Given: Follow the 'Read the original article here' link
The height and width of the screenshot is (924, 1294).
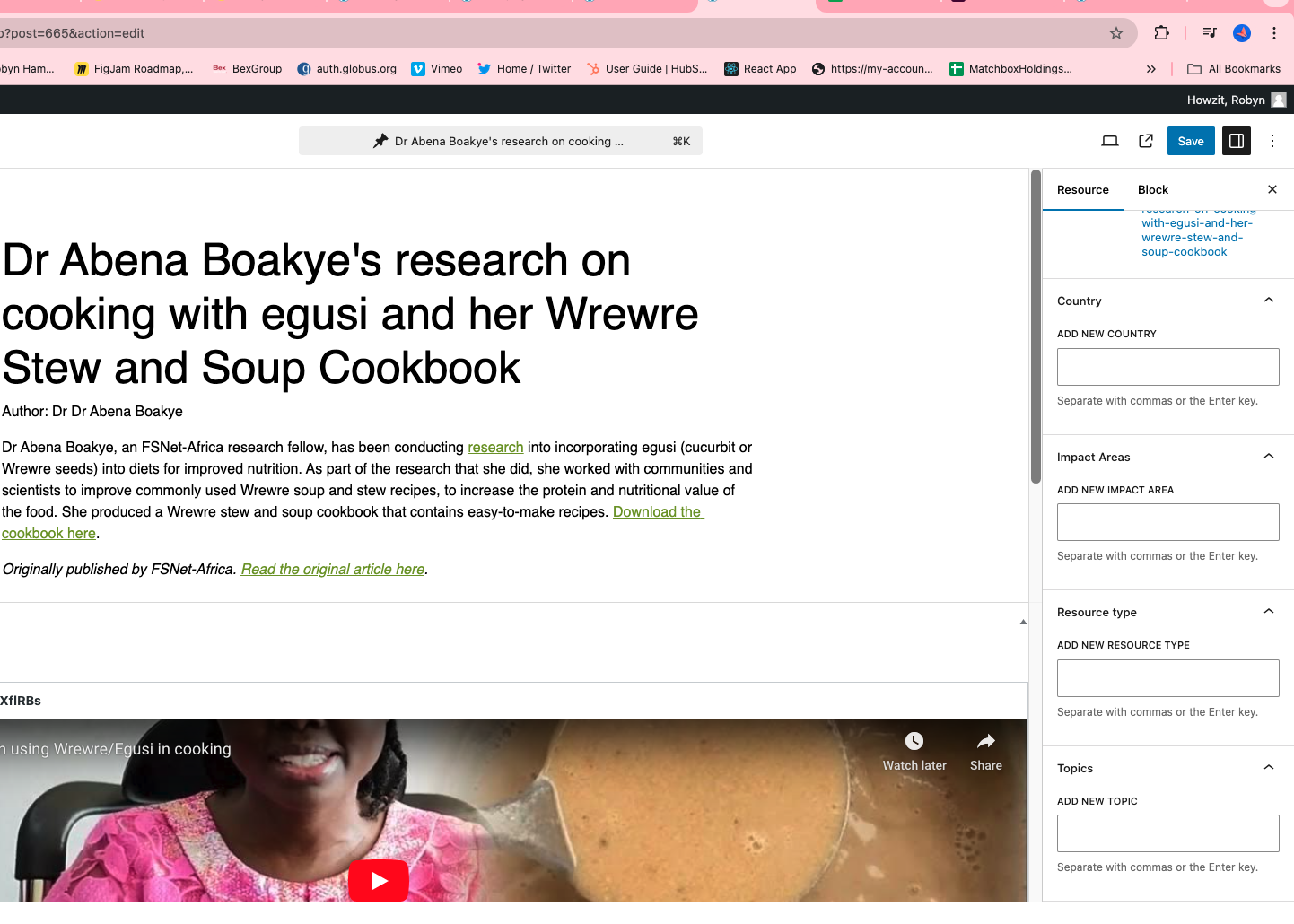Looking at the screenshot, I should (333, 570).
